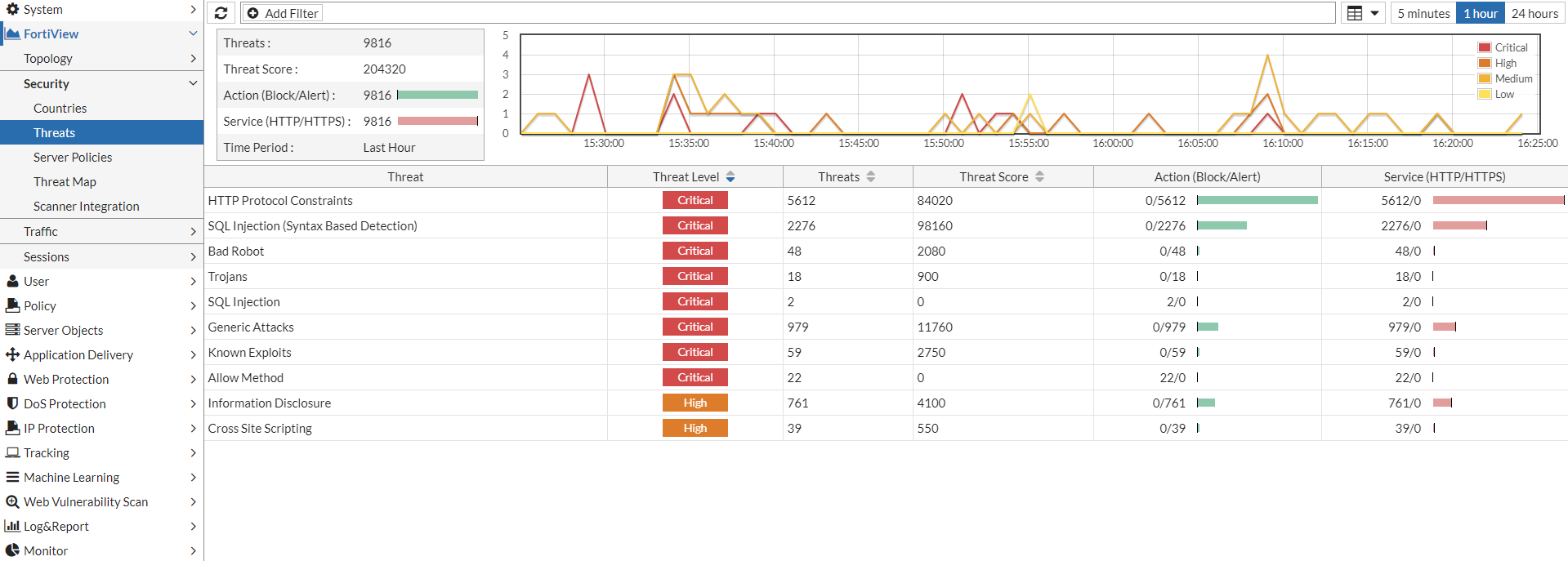Sort table by Threat Score arrows
This screenshot has width=1568, height=561.
(1039, 176)
